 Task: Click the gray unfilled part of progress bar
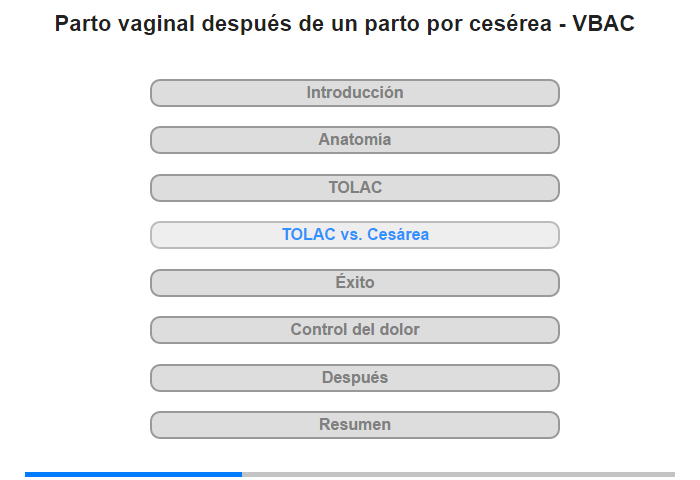click(x=458, y=474)
